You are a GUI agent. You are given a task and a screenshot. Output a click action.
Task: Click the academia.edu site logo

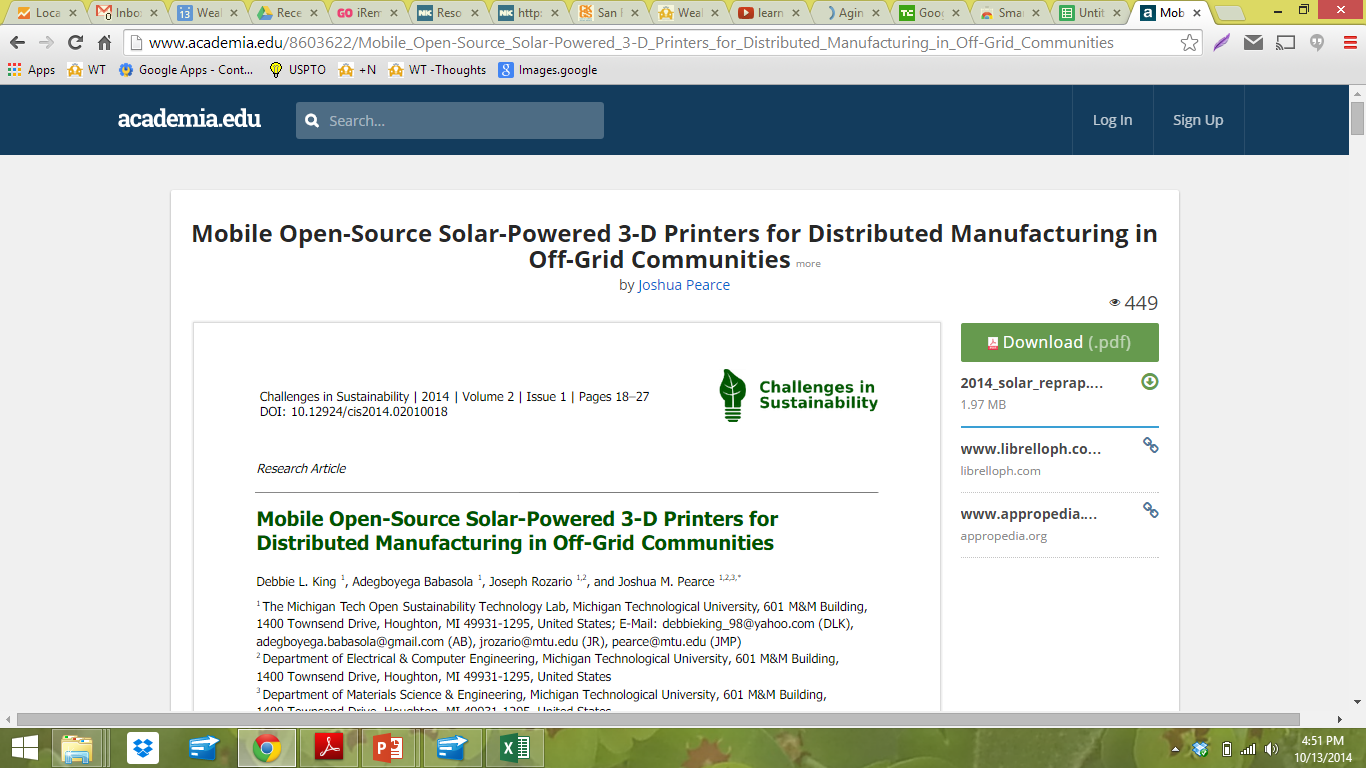(189, 119)
